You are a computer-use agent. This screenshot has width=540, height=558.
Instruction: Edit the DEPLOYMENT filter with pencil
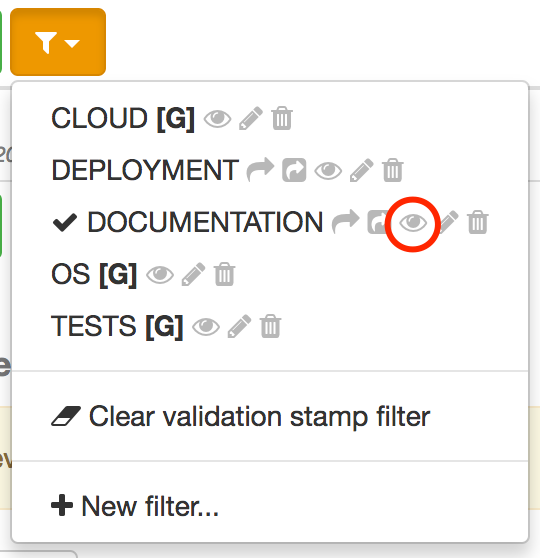coord(362,170)
